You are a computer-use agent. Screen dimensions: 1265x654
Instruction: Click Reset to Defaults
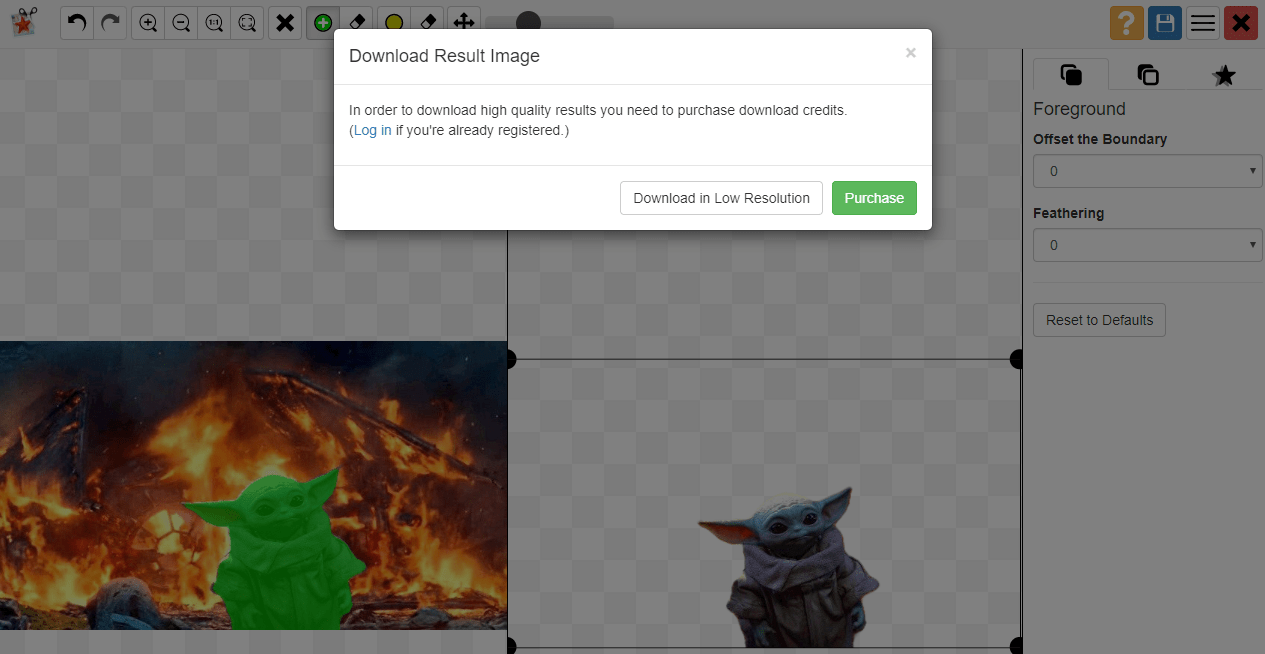1099,320
